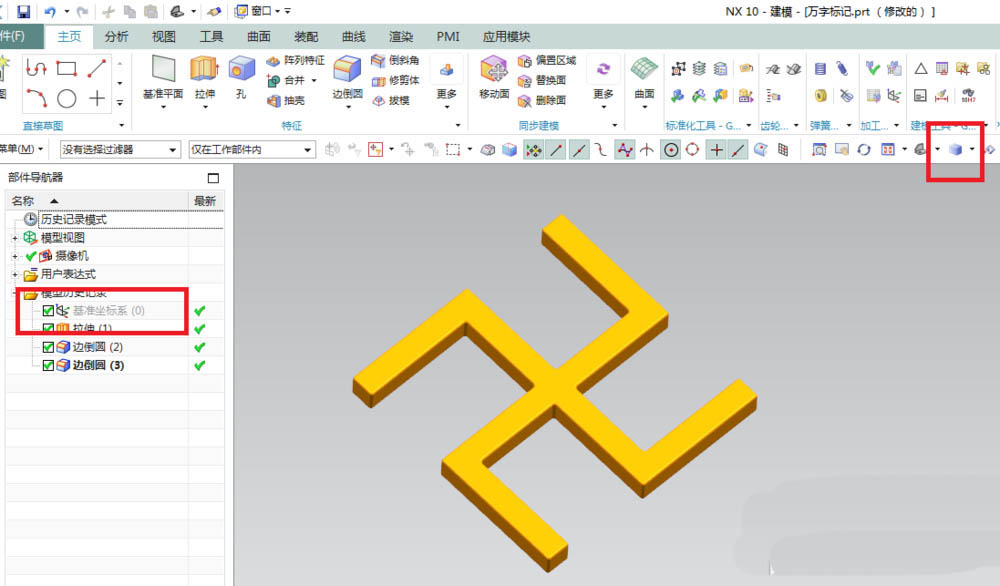Select the Point sketch tool
The image size is (1000, 586).
coord(96,98)
